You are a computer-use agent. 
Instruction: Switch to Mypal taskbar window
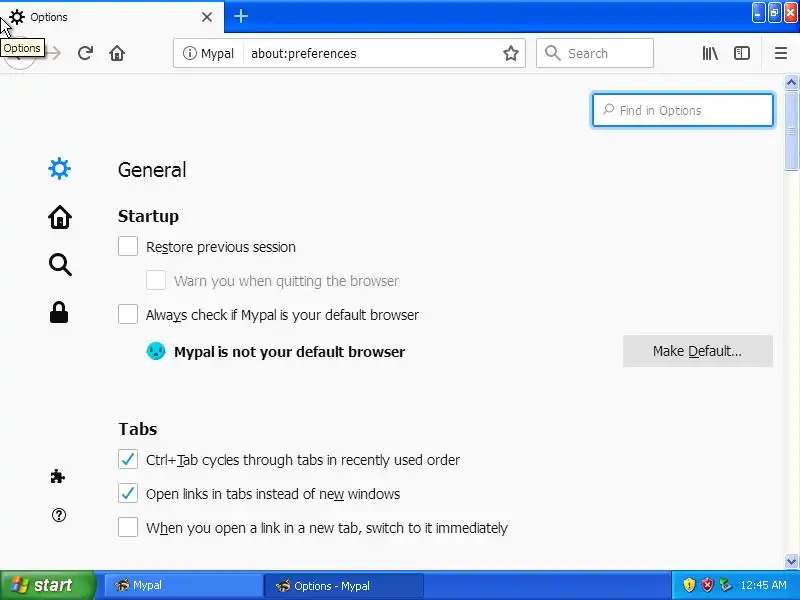(x=184, y=585)
